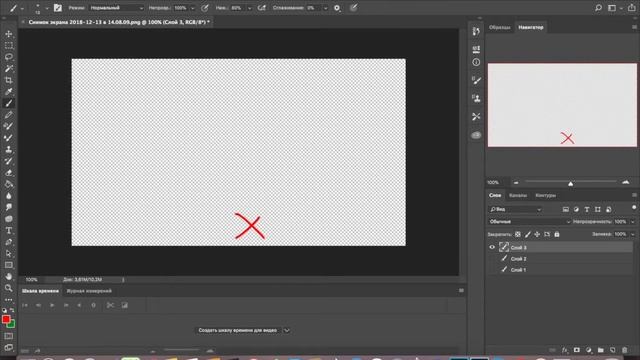The height and width of the screenshot is (360, 640).
Task: Select the Rectangular Marquee tool
Action: (9, 45)
